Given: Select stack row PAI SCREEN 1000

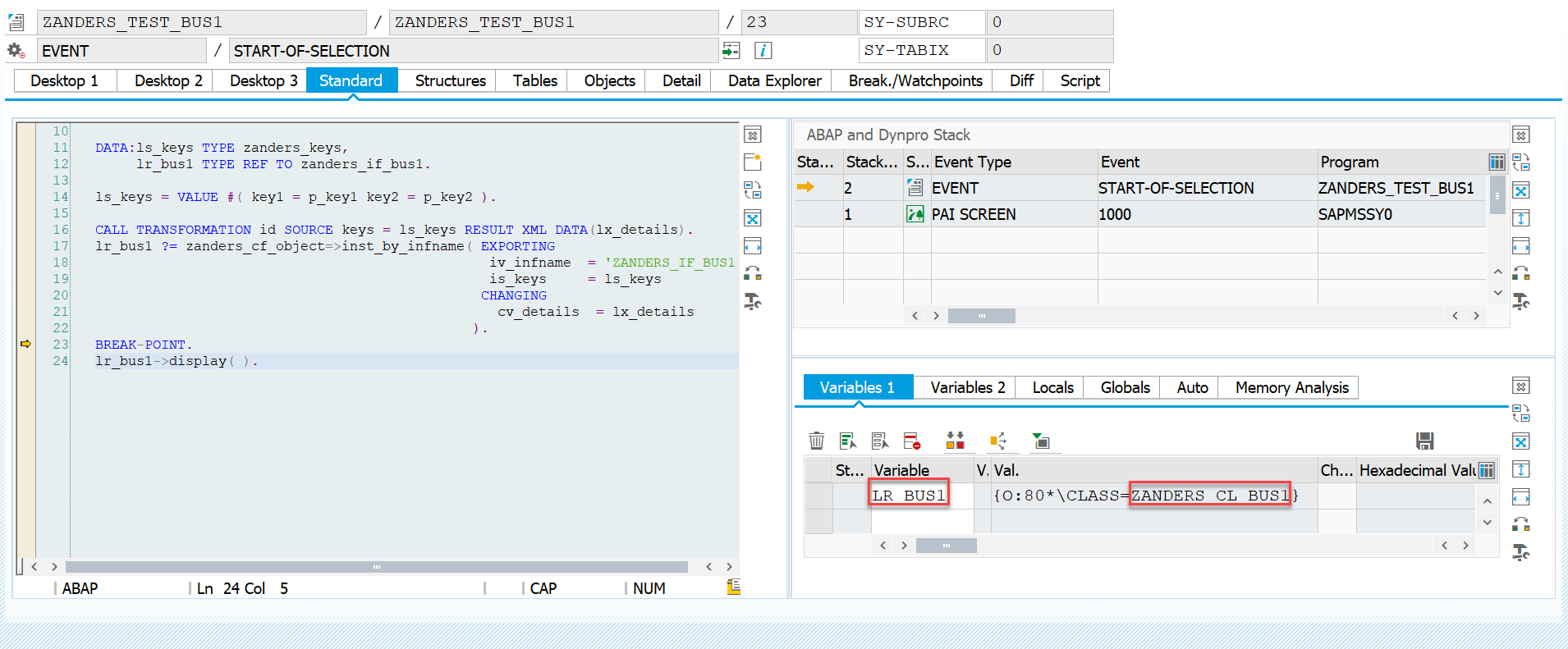Looking at the screenshot, I should [1140, 214].
